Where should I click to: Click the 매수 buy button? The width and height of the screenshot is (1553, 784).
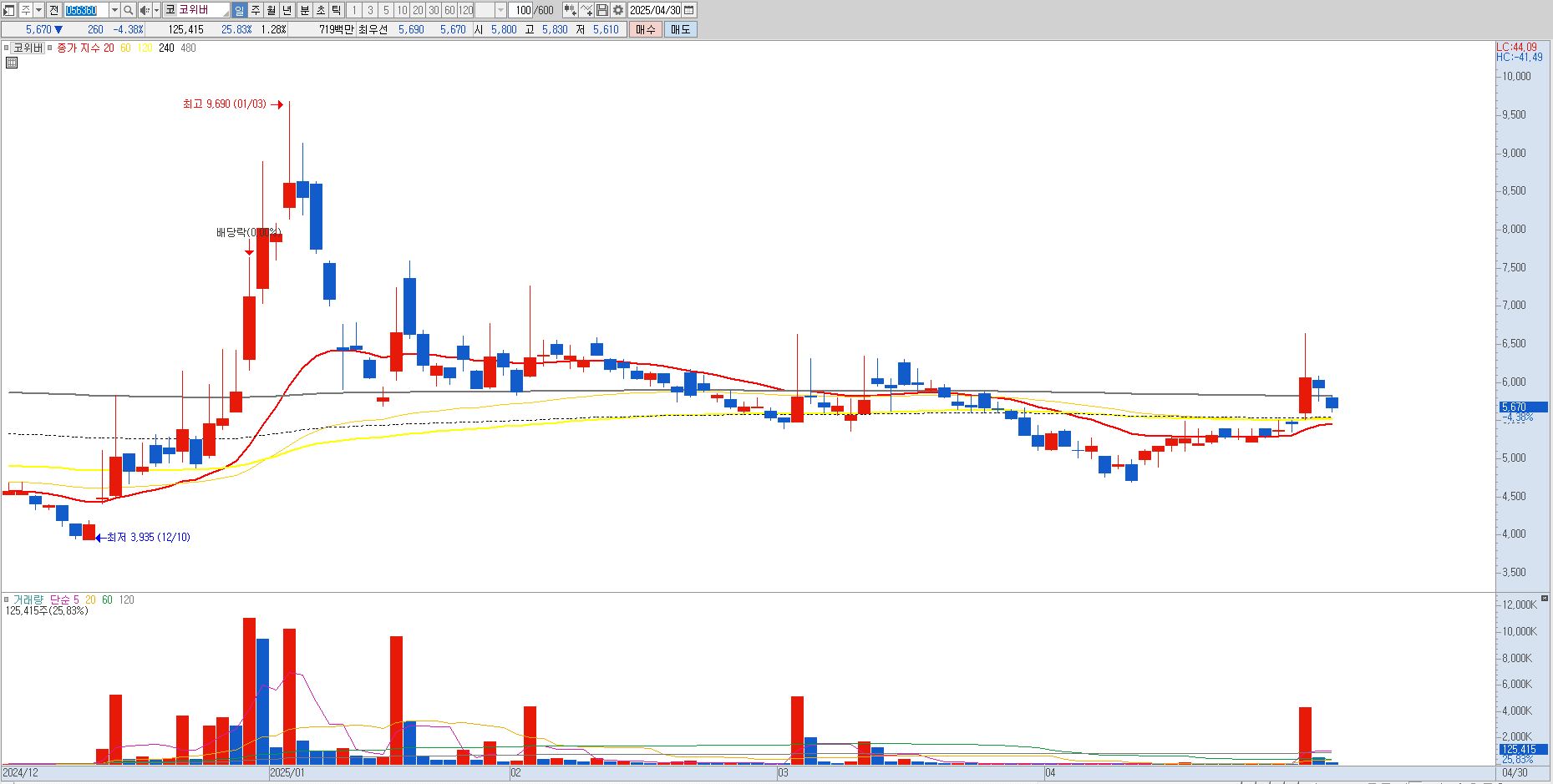click(x=645, y=29)
